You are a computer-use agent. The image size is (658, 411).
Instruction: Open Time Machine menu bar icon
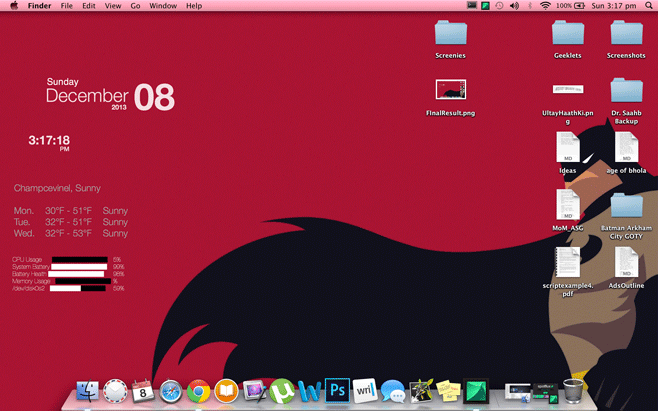(x=499, y=6)
